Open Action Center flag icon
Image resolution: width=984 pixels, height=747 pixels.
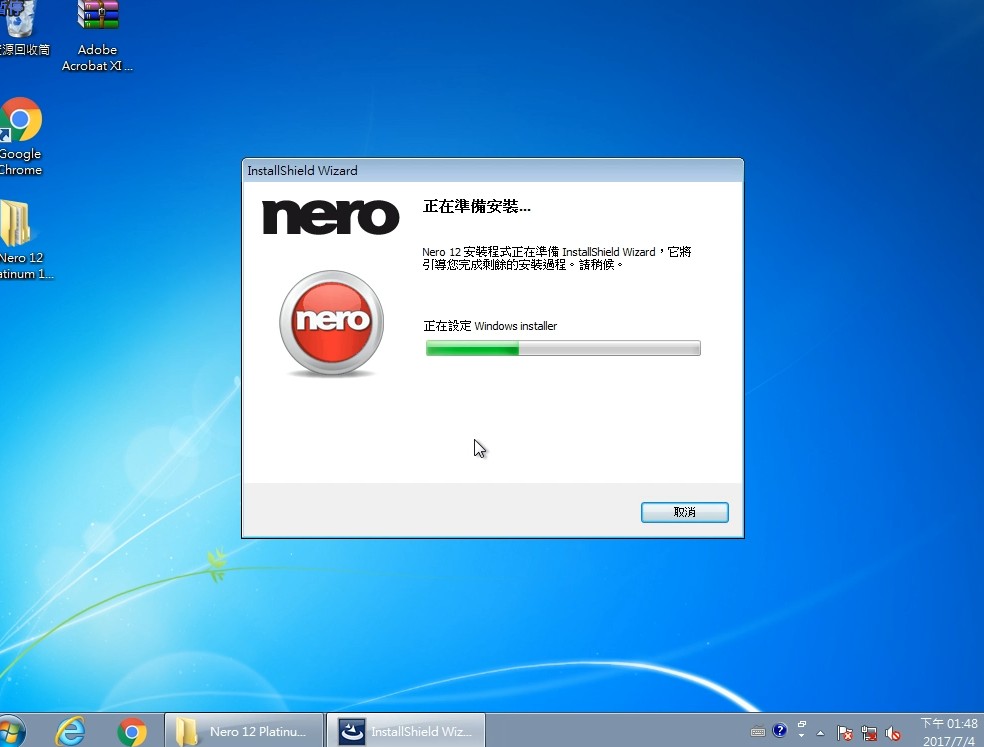point(844,733)
